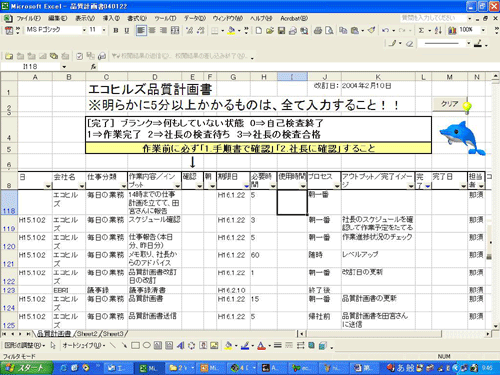Click the Print icon
Screen dimensions: 500x375
[x=318, y=31]
